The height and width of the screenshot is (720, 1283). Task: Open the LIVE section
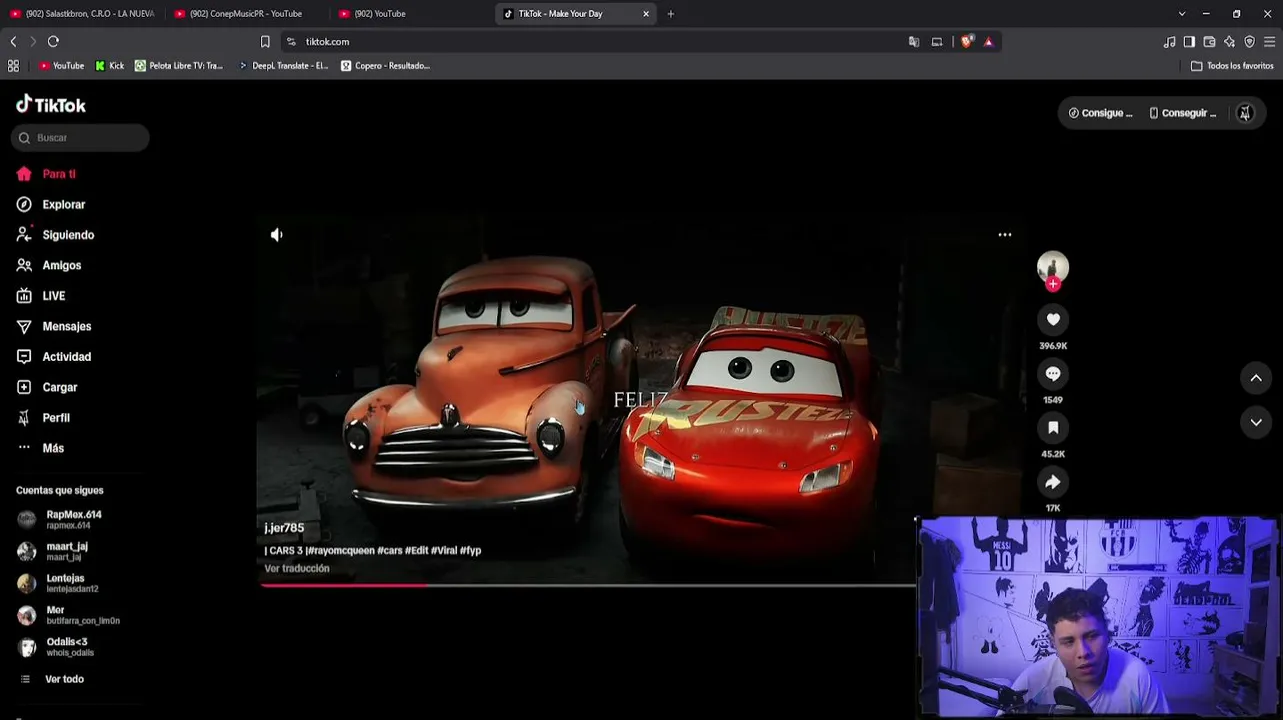(41, 296)
